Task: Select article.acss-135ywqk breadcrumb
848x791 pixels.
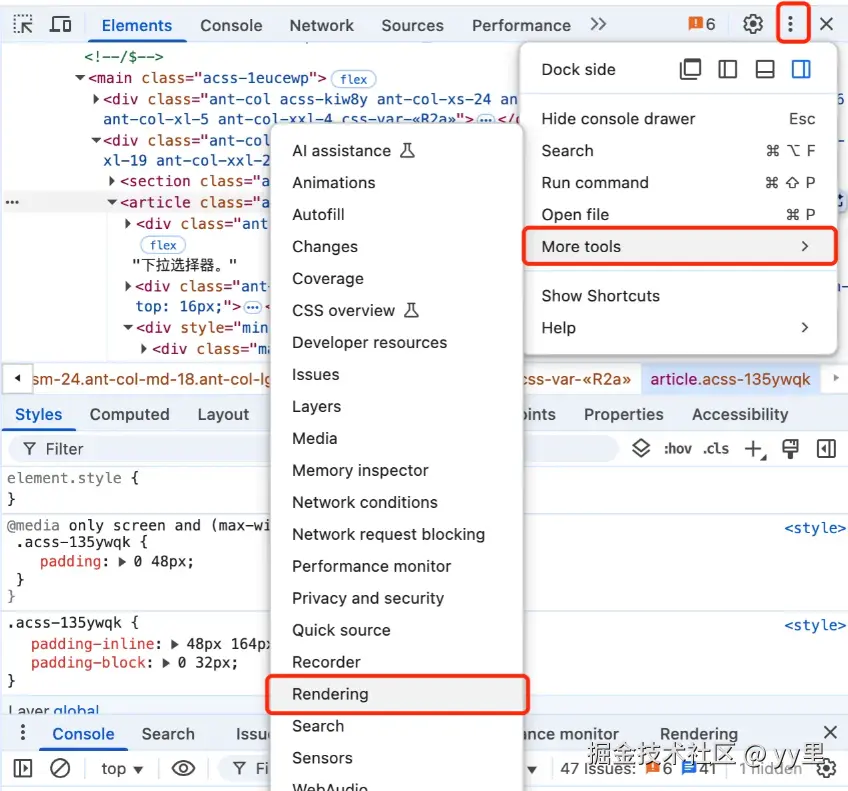Action: tap(730, 379)
